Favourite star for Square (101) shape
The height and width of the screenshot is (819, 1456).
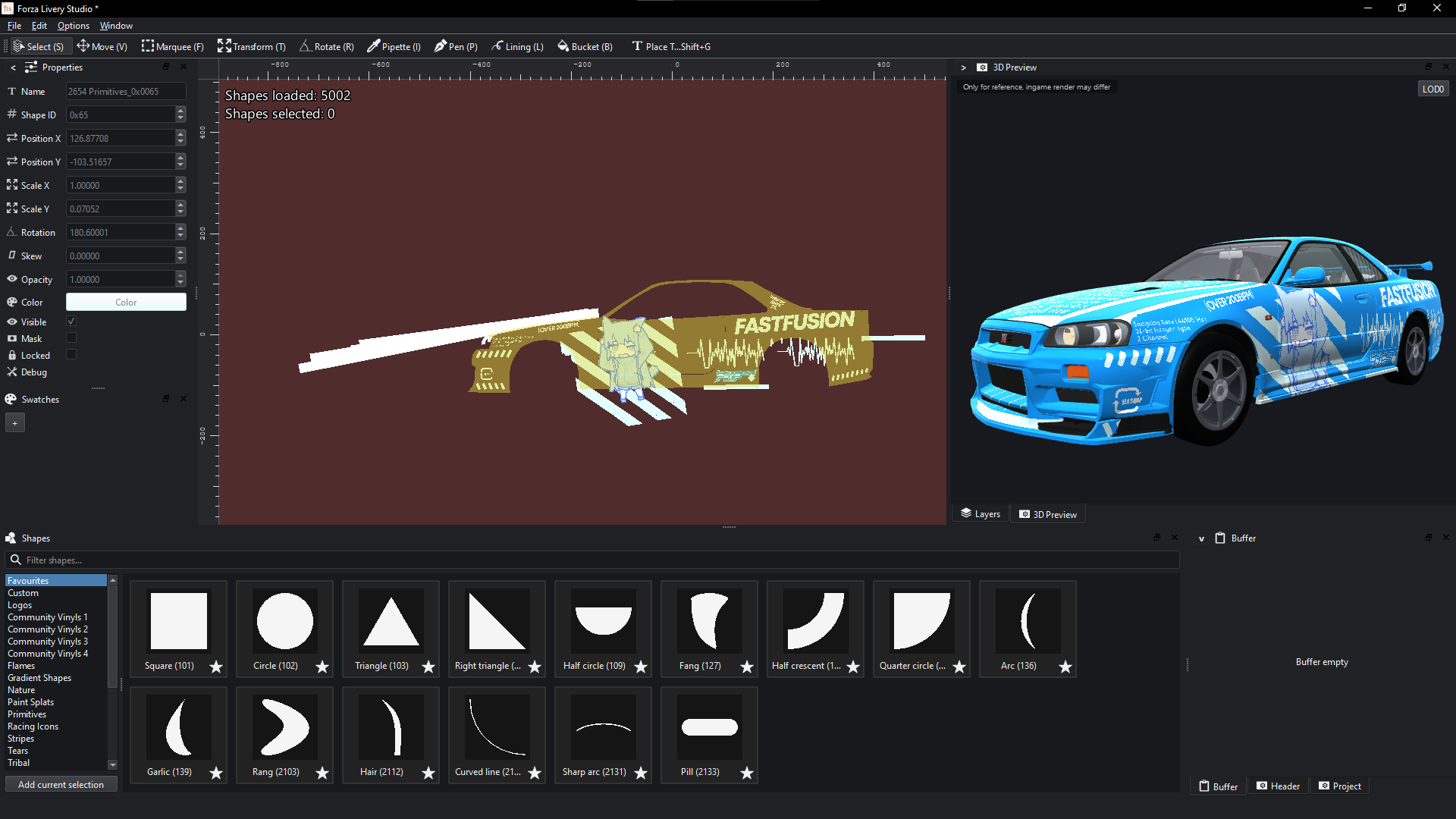pos(216,667)
